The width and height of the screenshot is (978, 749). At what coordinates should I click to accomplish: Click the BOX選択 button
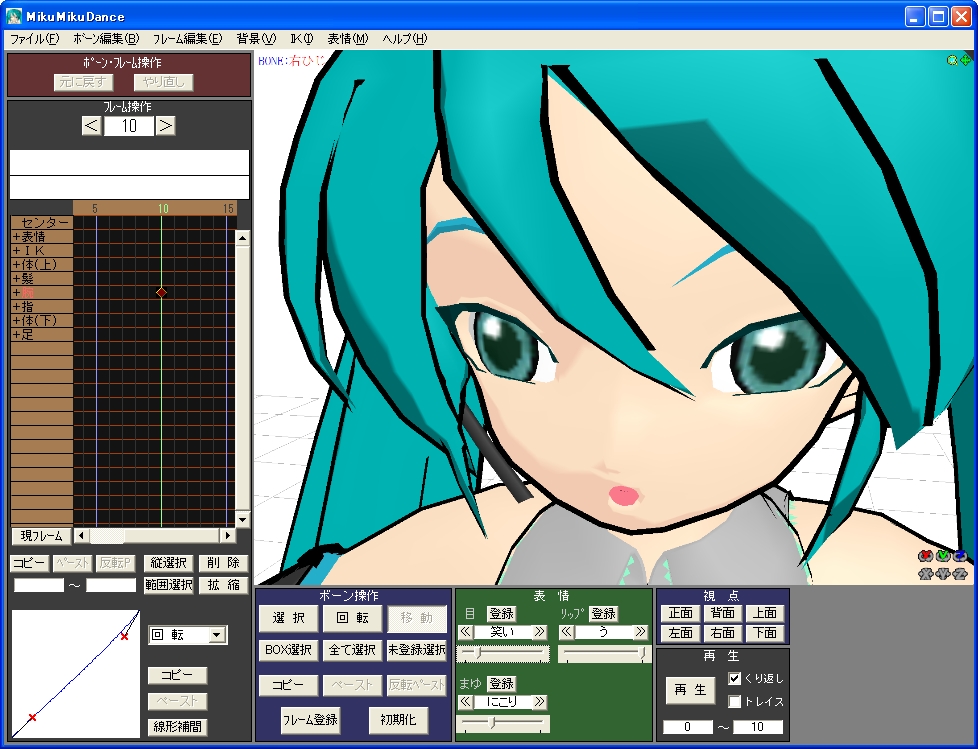point(288,650)
